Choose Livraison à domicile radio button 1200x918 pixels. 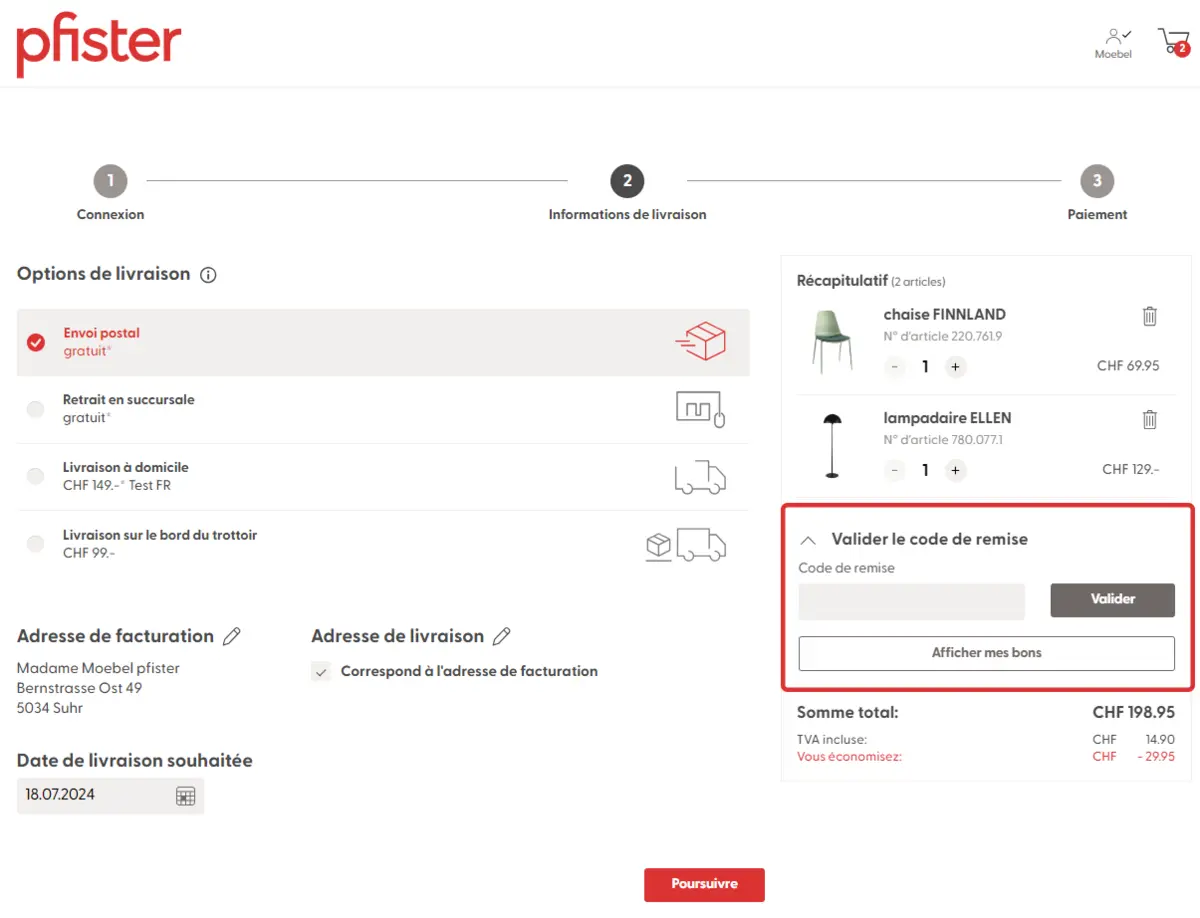(36, 476)
